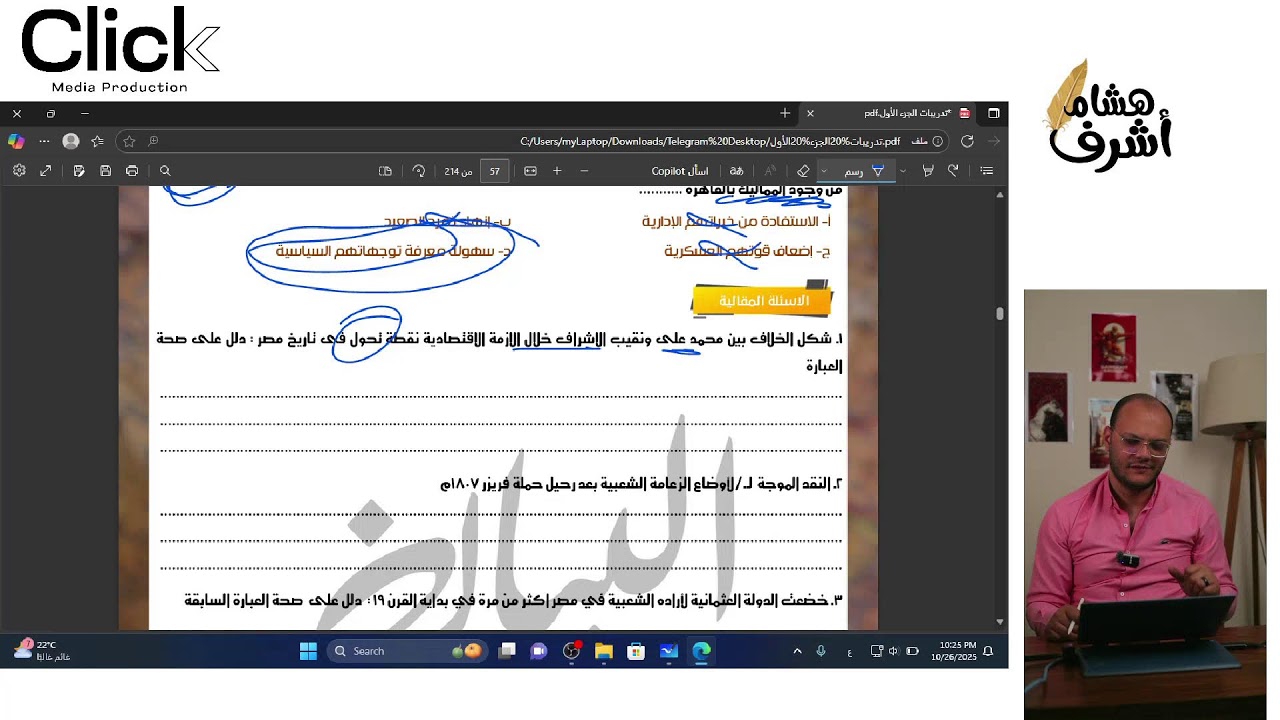Refresh the PDF page
The width and height of the screenshot is (1280, 720).
point(967,141)
